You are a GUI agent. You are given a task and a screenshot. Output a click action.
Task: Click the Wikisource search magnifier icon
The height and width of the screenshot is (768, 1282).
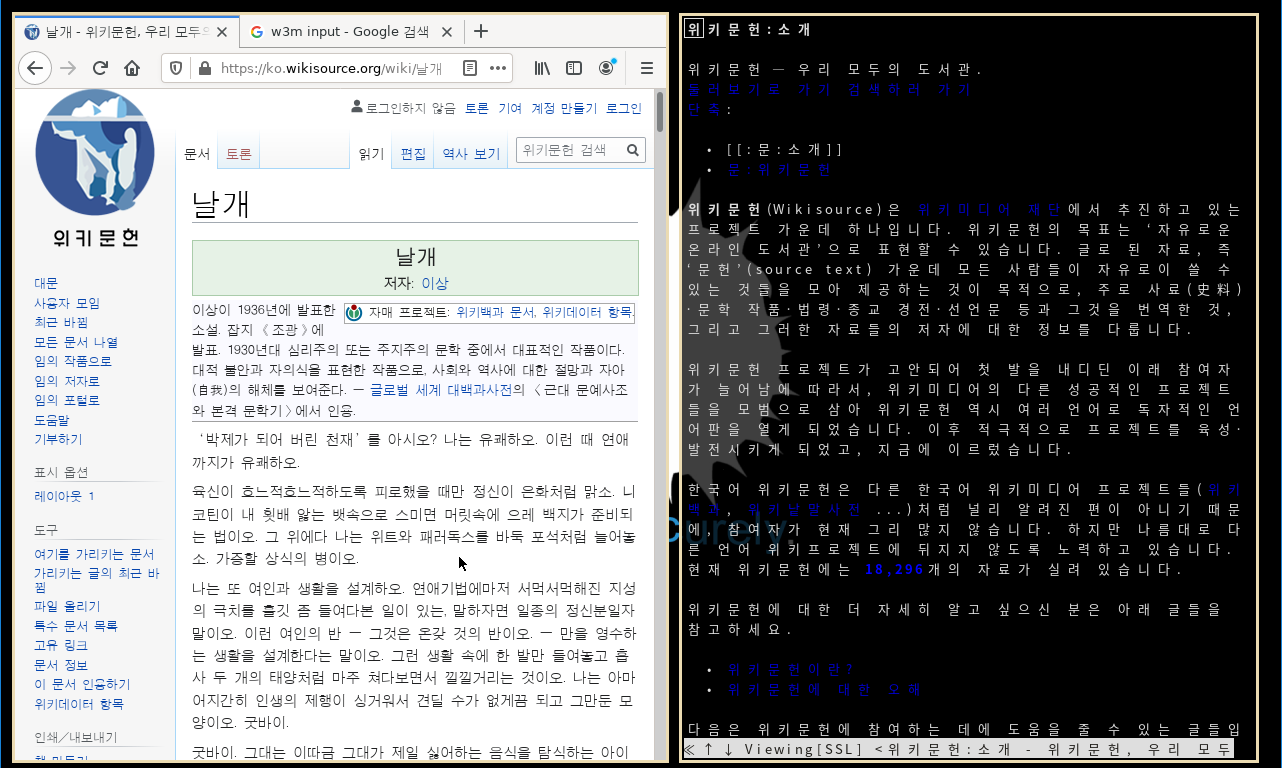pyautogui.click(x=633, y=150)
